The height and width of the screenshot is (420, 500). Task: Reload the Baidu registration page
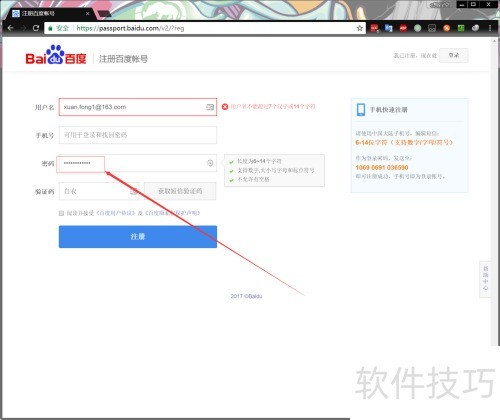click(36, 28)
